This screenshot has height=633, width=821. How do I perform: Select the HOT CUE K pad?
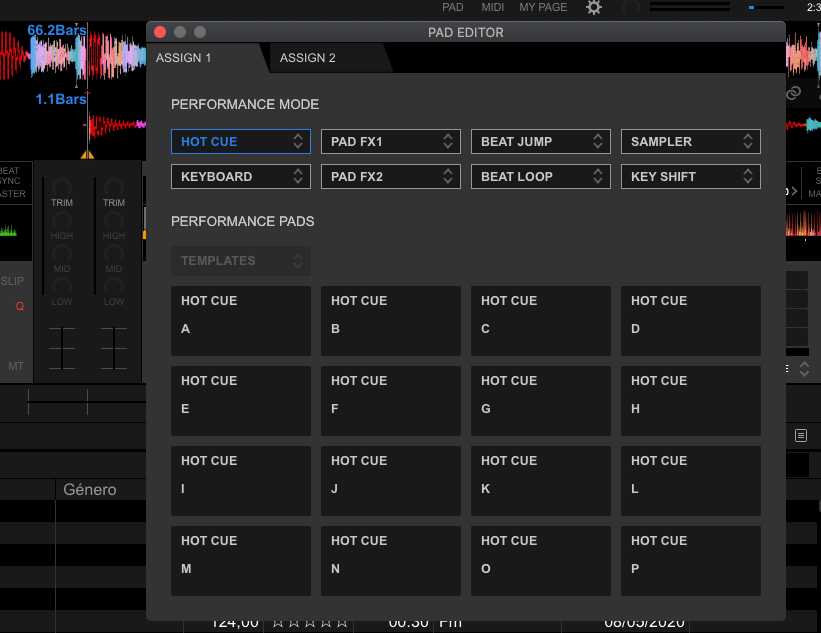(541, 481)
